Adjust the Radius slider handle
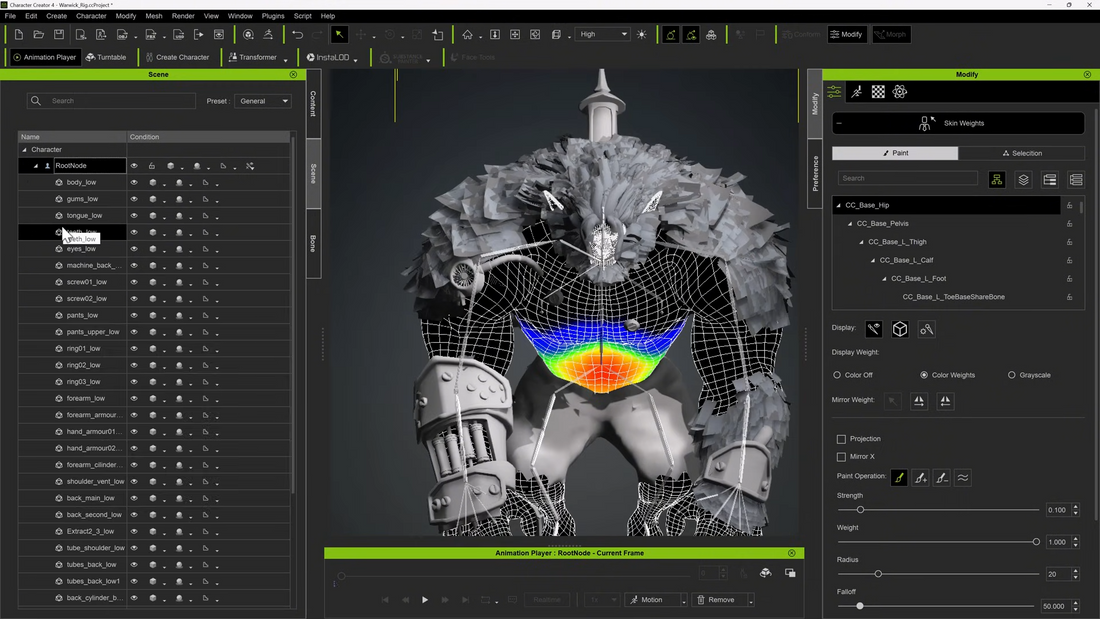1100x619 pixels. coord(878,574)
